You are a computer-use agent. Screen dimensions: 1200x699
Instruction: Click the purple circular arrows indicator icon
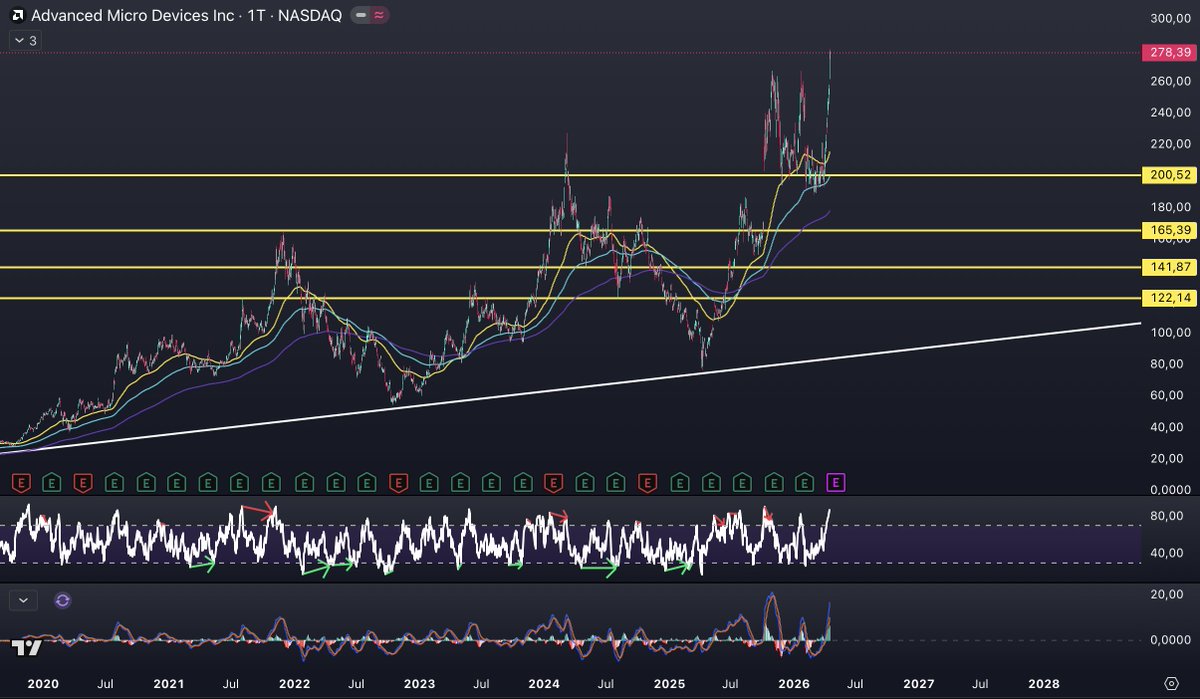point(63,600)
